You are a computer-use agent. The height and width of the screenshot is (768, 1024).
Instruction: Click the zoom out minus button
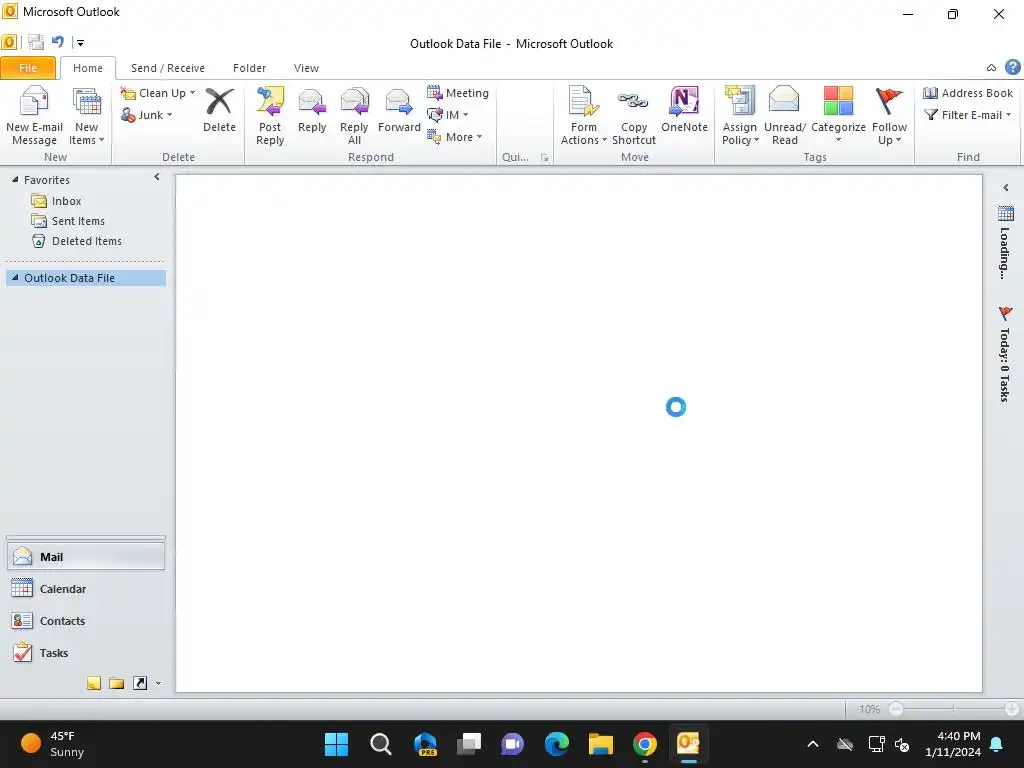(x=896, y=709)
